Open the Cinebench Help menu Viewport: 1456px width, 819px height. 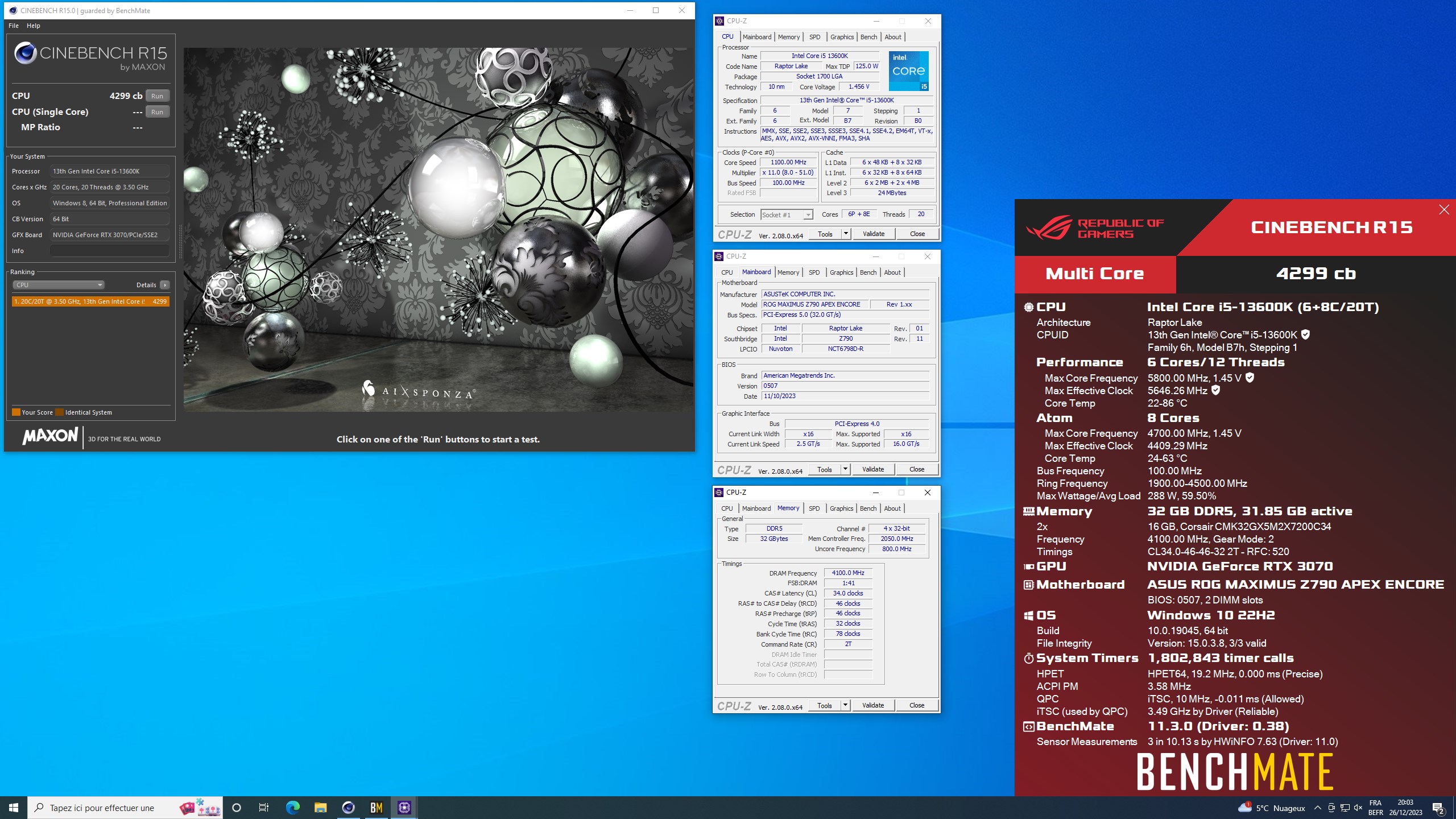34,26
